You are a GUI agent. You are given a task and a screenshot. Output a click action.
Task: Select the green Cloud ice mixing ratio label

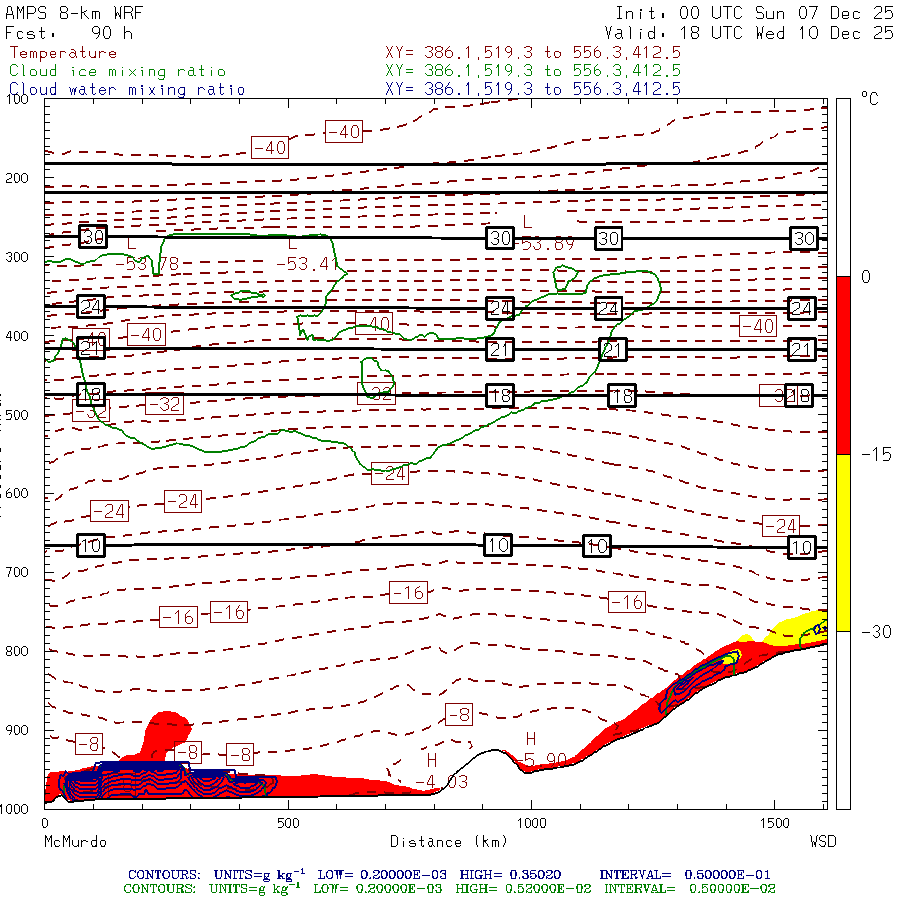[x=117, y=71]
